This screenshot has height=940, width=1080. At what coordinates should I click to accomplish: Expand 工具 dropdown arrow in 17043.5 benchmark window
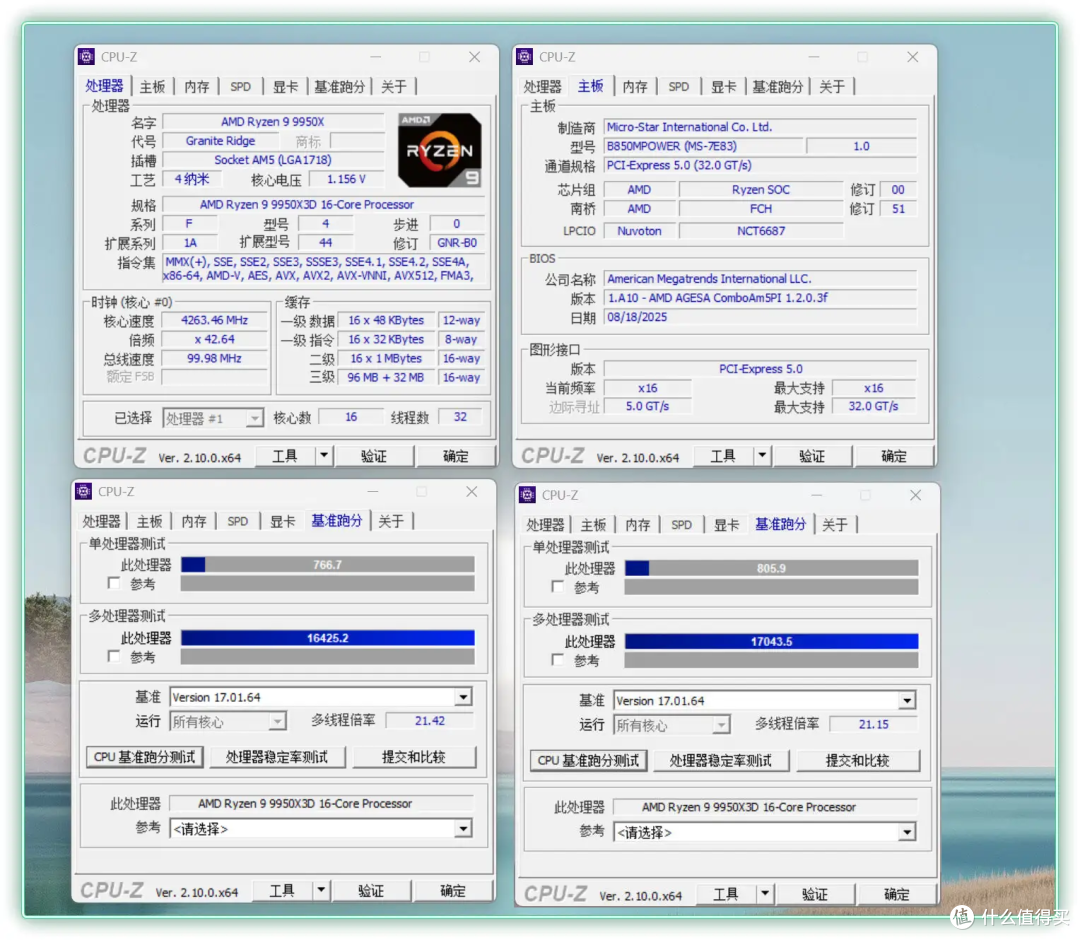[765, 894]
